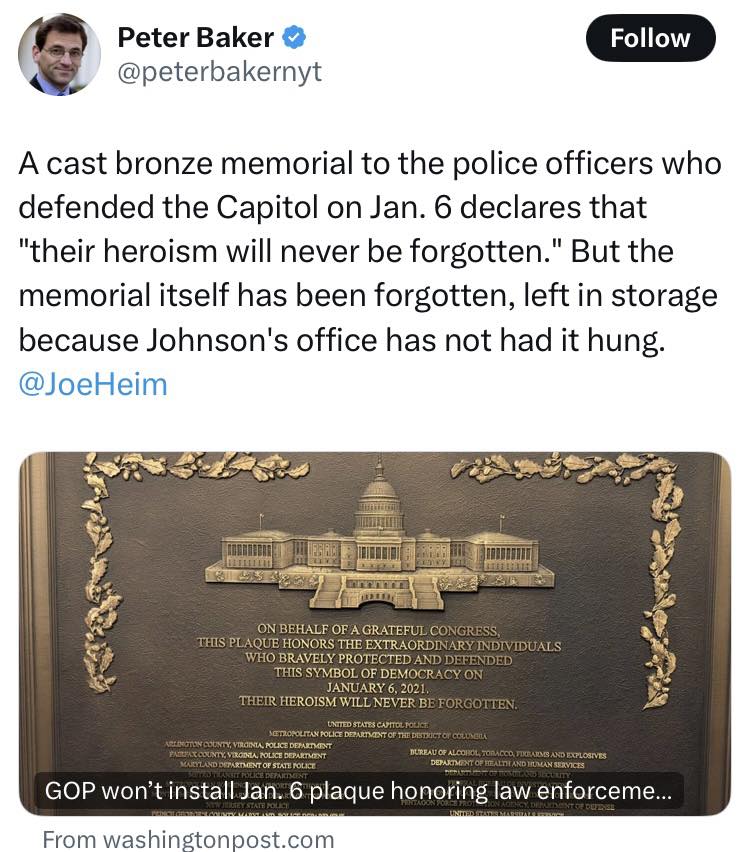Click the "Their heroism will never be forgotten" plaque line
Image resolution: width=750 pixels, height=852 pixels.
pos(378,702)
